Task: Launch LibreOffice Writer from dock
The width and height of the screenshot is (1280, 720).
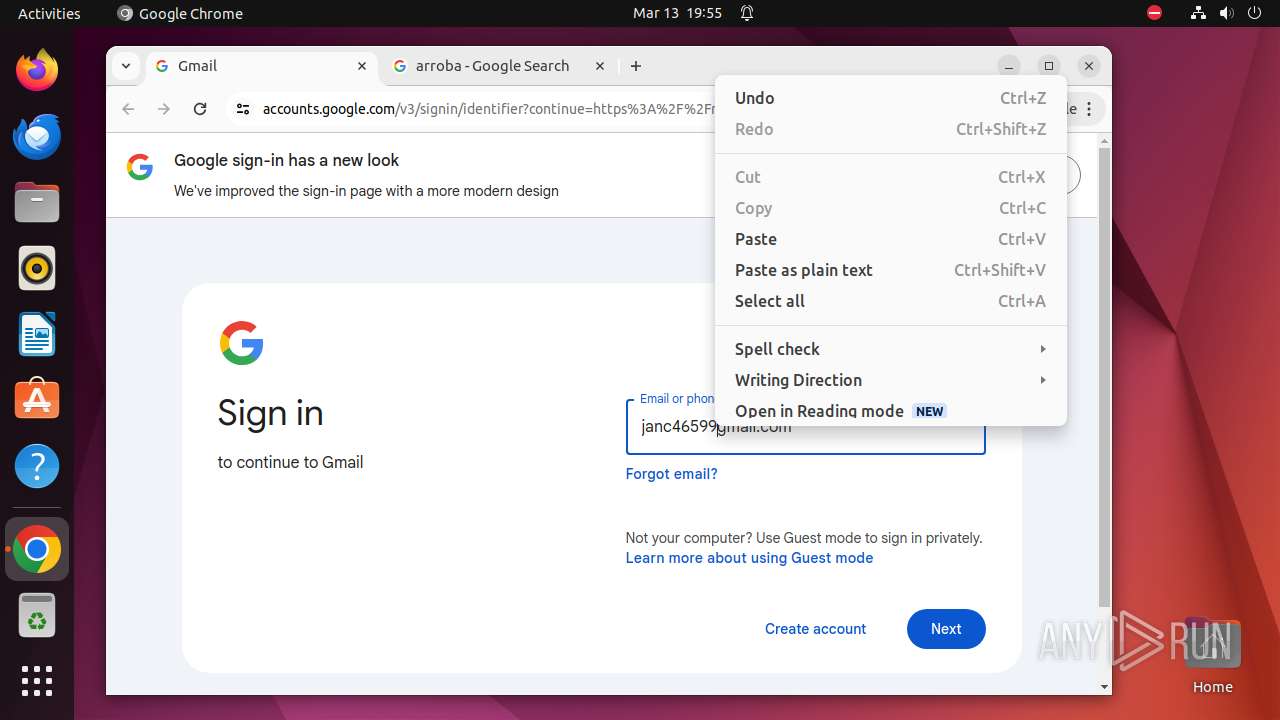Action: click(x=37, y=334)
